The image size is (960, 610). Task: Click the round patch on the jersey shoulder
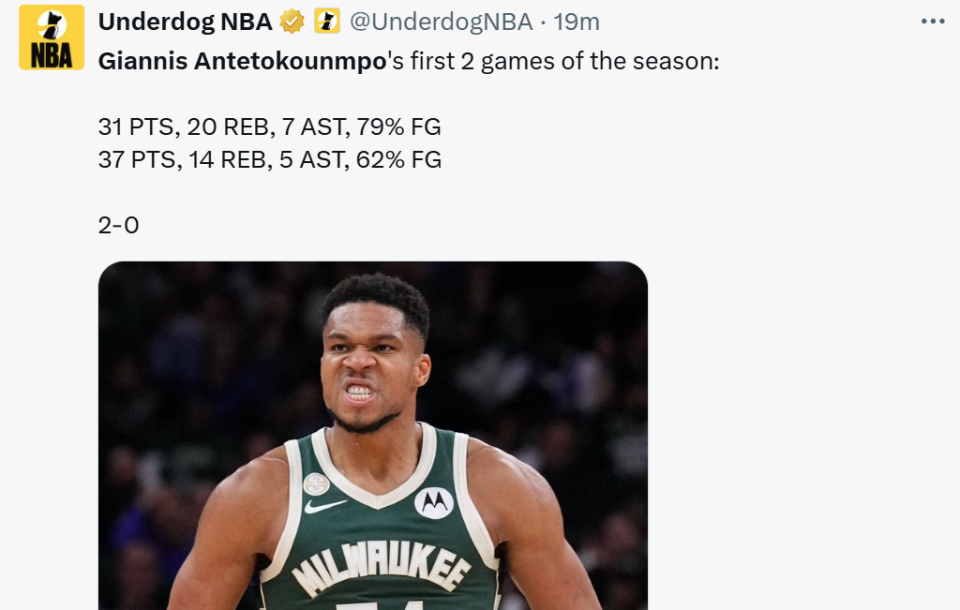(x=317, y=484)
